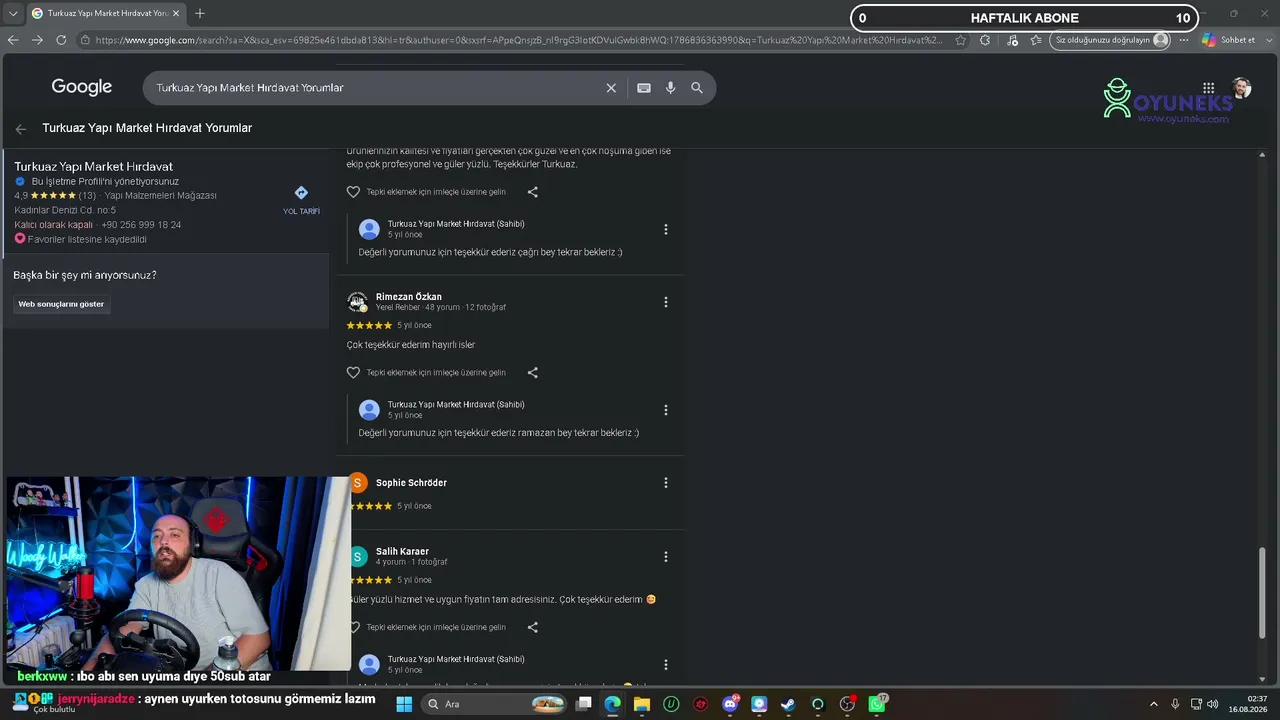
Task: Click Web sonuçlarını göster button
Action: coord(61,304)
